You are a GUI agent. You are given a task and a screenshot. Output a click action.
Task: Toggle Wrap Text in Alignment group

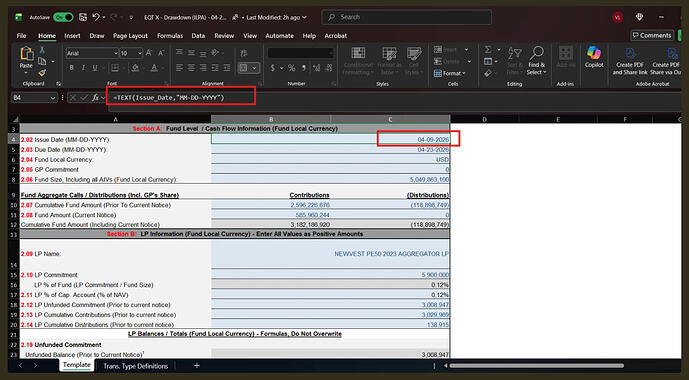pos(244,53)
